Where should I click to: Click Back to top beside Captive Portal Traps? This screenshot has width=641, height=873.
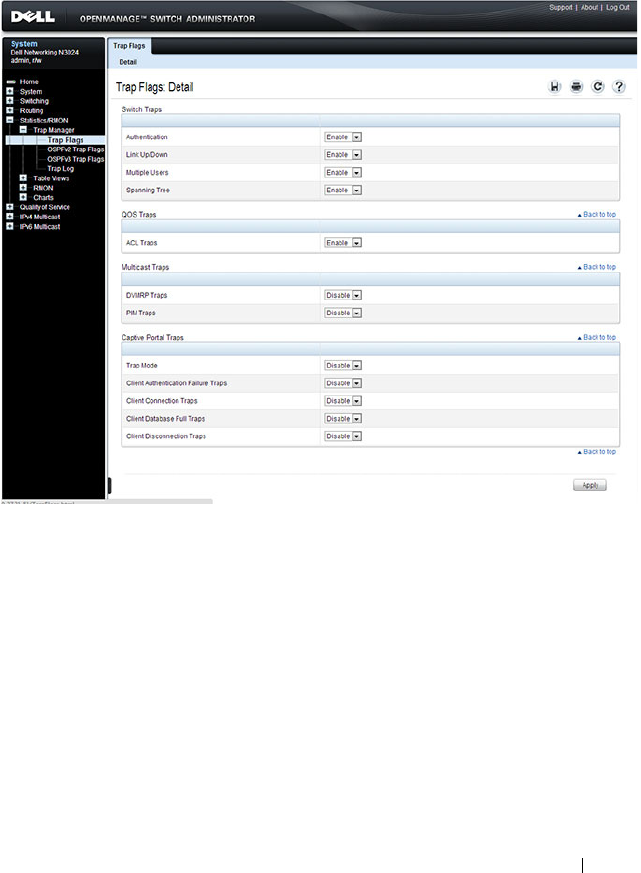[596, 337]
